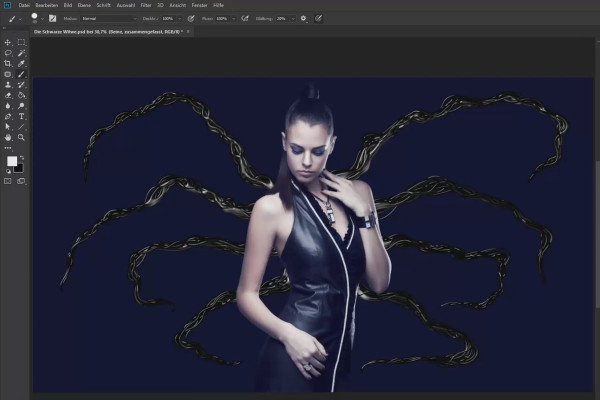Toggle pressure for opacity
The height and width of the screenshot is (400, 600).
tap(191, 18)
